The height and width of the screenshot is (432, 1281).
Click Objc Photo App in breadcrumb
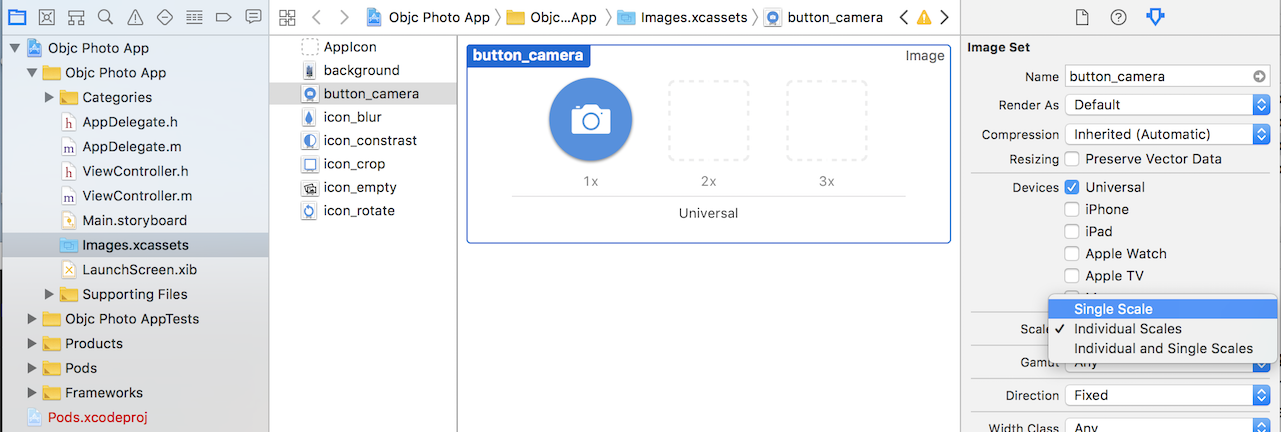430,17
